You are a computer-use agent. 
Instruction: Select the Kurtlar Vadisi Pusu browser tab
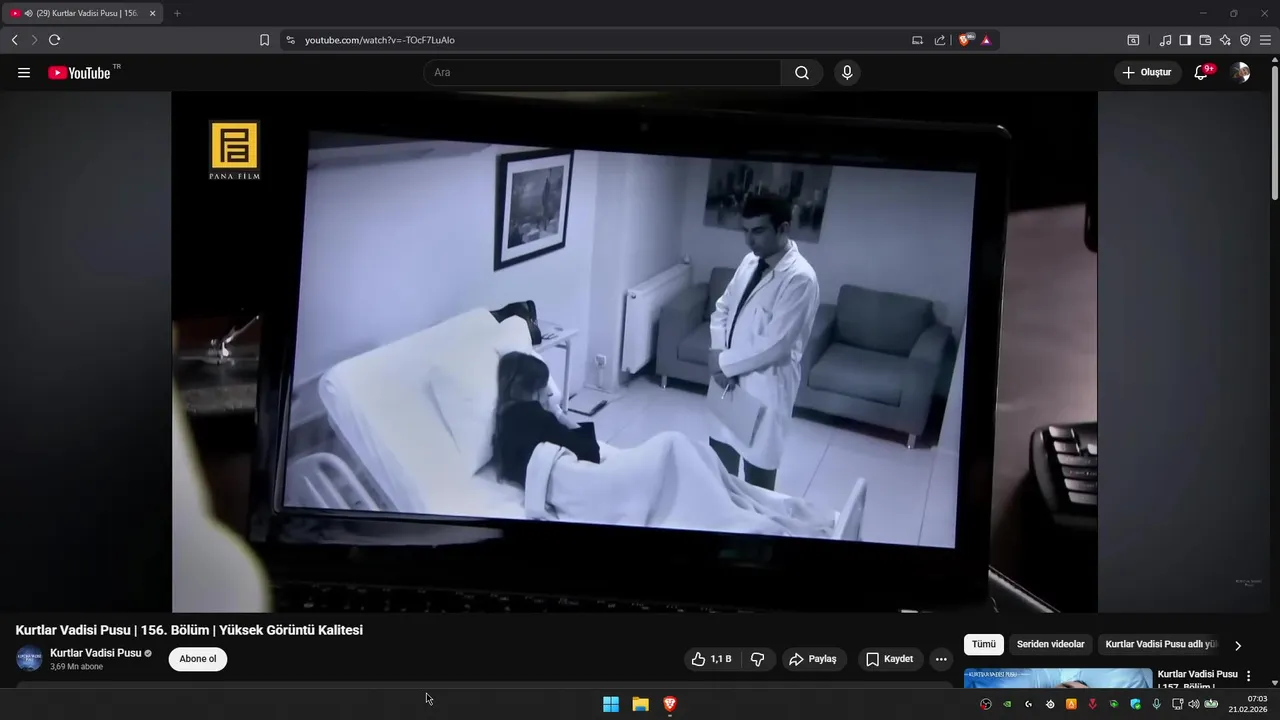tap(80, 13)
